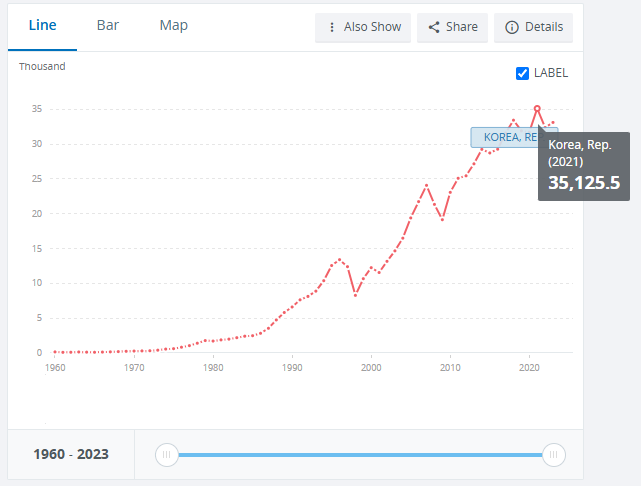Click the 2007 peak before the 2009 drop
This screenshot has width=641, height=486.
[427, 185]
